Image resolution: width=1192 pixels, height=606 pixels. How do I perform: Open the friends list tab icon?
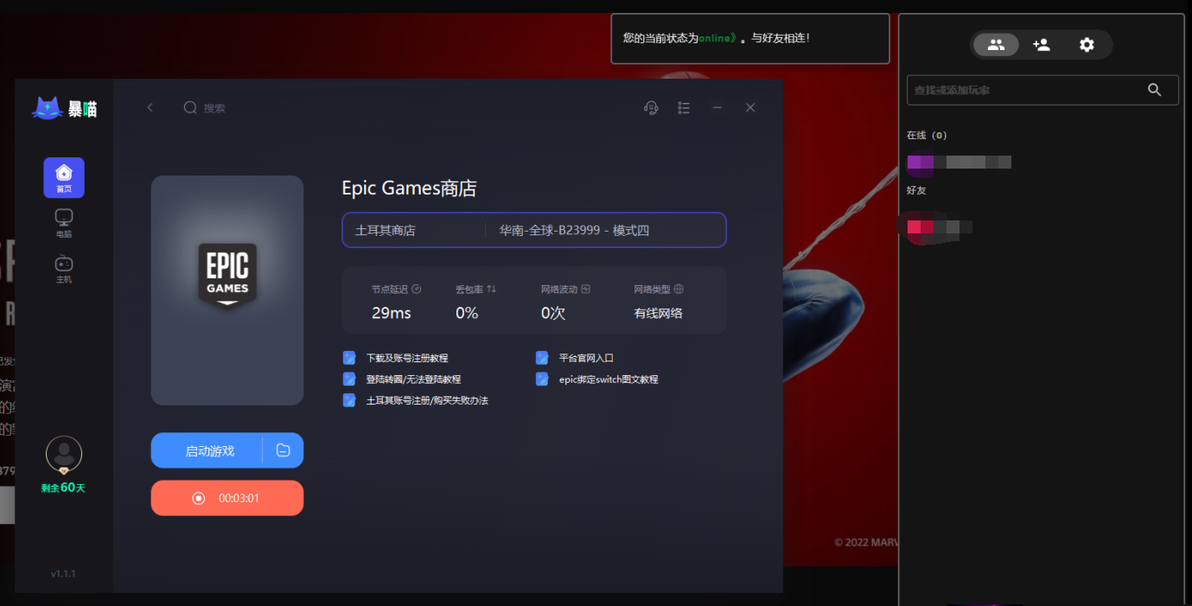pyautogui.click(x=996, y=45)
